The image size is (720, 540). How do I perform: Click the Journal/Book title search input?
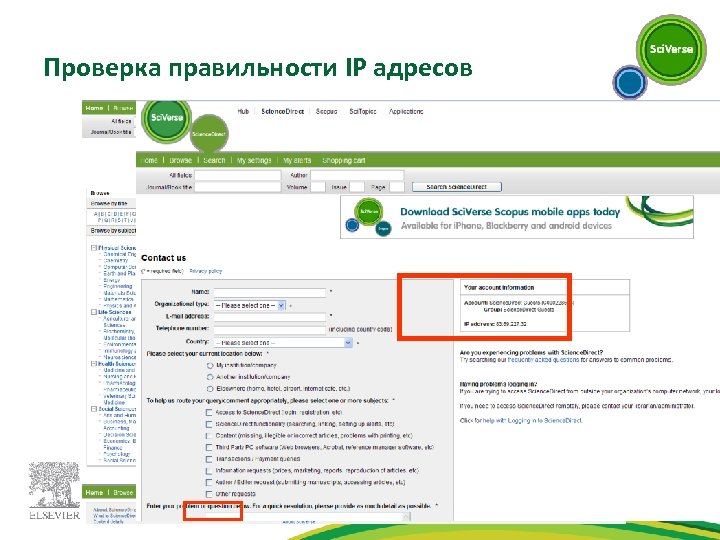click(237, 187)
